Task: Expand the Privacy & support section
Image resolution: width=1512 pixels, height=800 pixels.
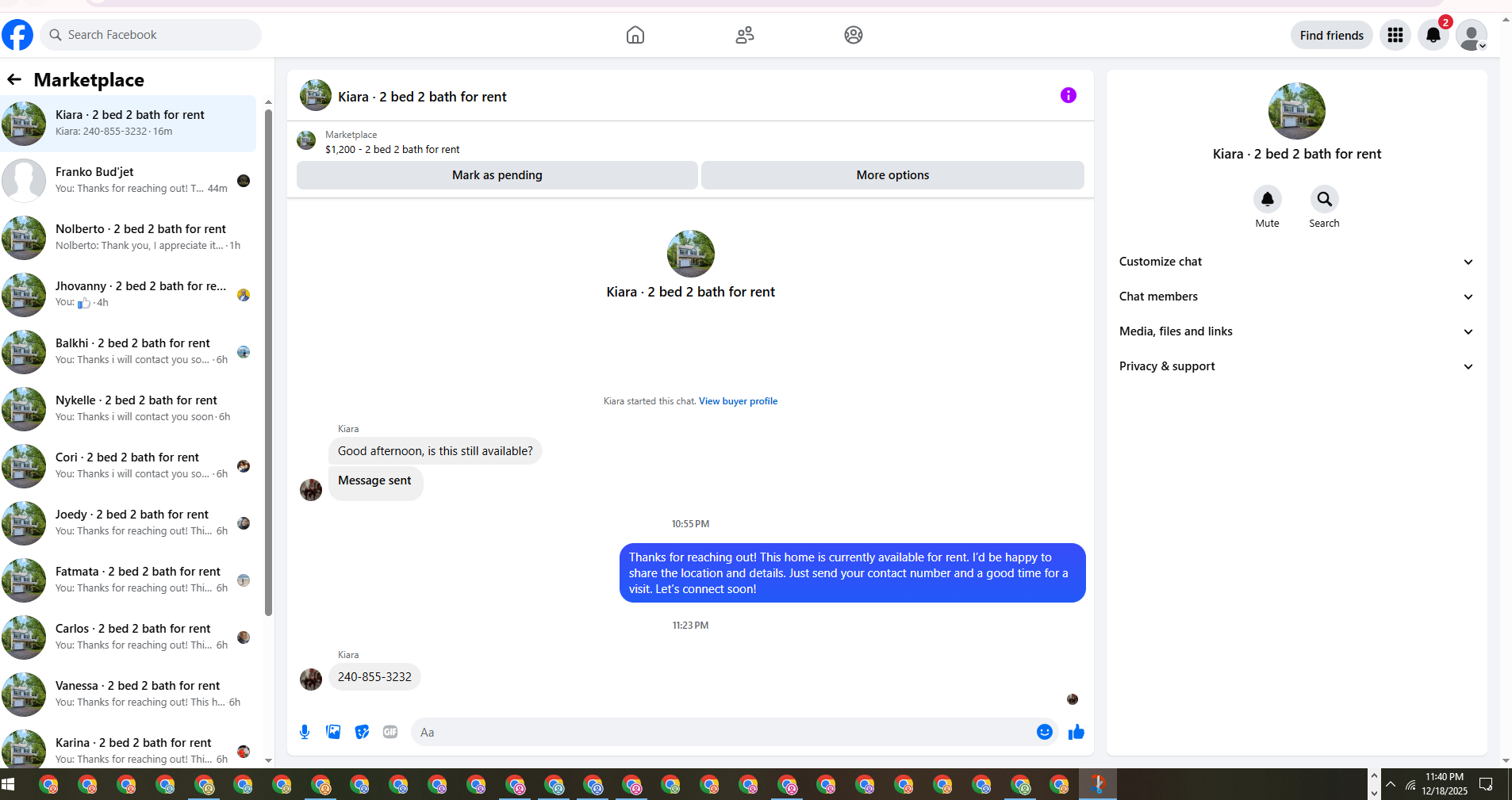Action: [1297, 366]
